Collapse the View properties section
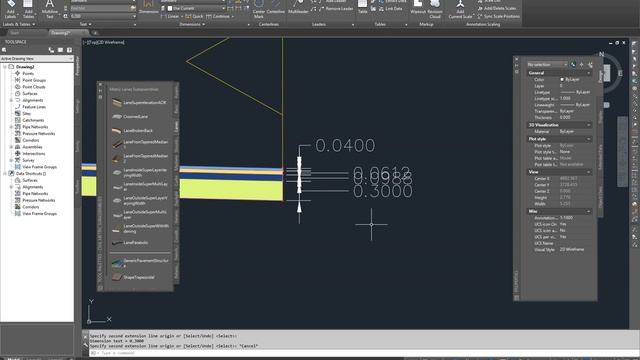The image size is (640, 360). pos(588,172)
